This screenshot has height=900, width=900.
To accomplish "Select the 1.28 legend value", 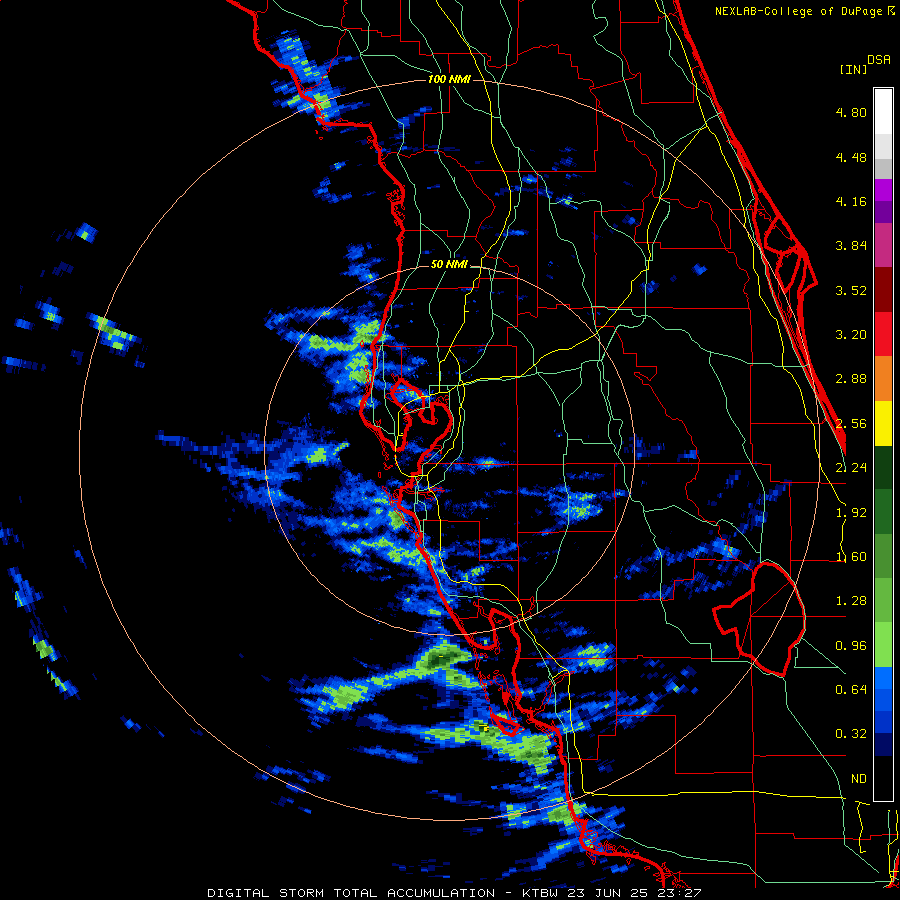I will click(851, 601).
